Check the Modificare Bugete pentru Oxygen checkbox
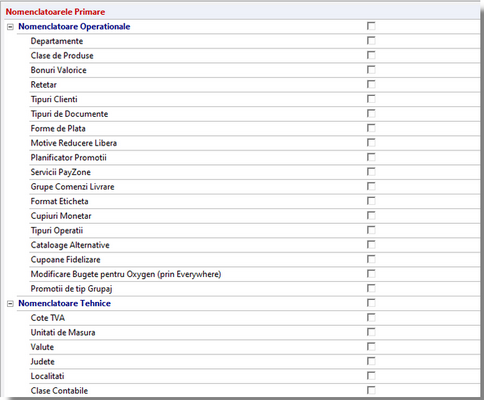Screen dimensions: 484x400 (371, 274)
